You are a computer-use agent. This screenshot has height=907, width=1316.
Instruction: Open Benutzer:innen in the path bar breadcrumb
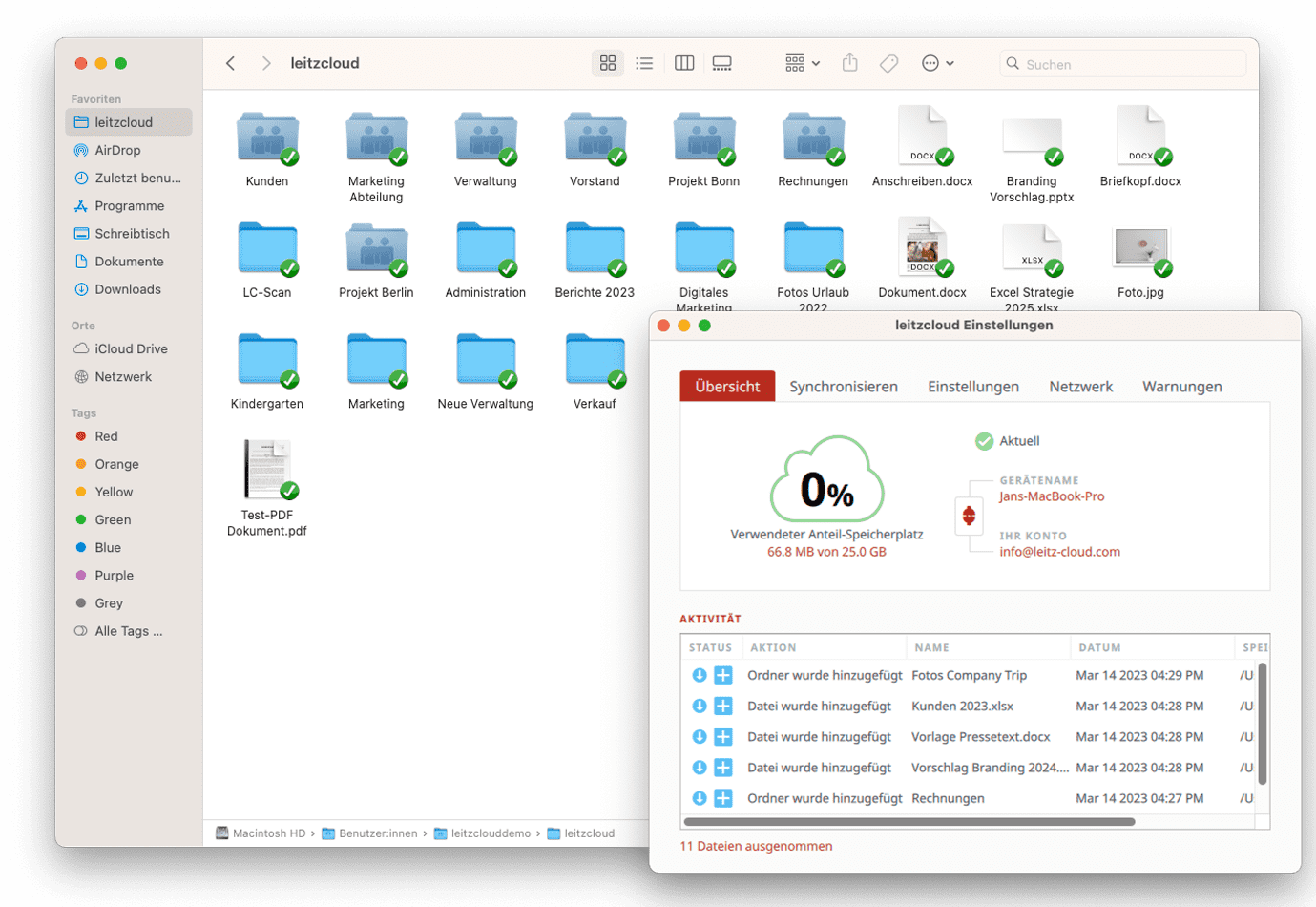(x=376, y=833)
